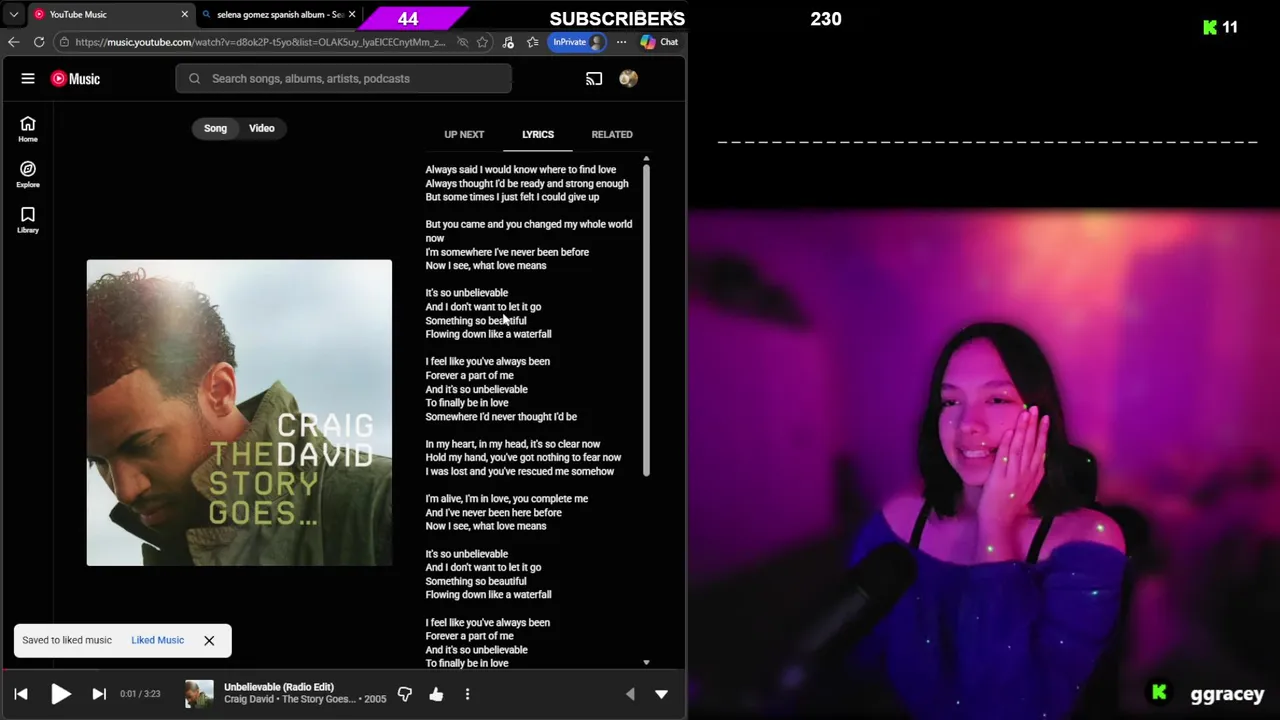This screenshot has height=720, width=1280.
Task: Dislike the song with thumbs down
Action: 405,694
